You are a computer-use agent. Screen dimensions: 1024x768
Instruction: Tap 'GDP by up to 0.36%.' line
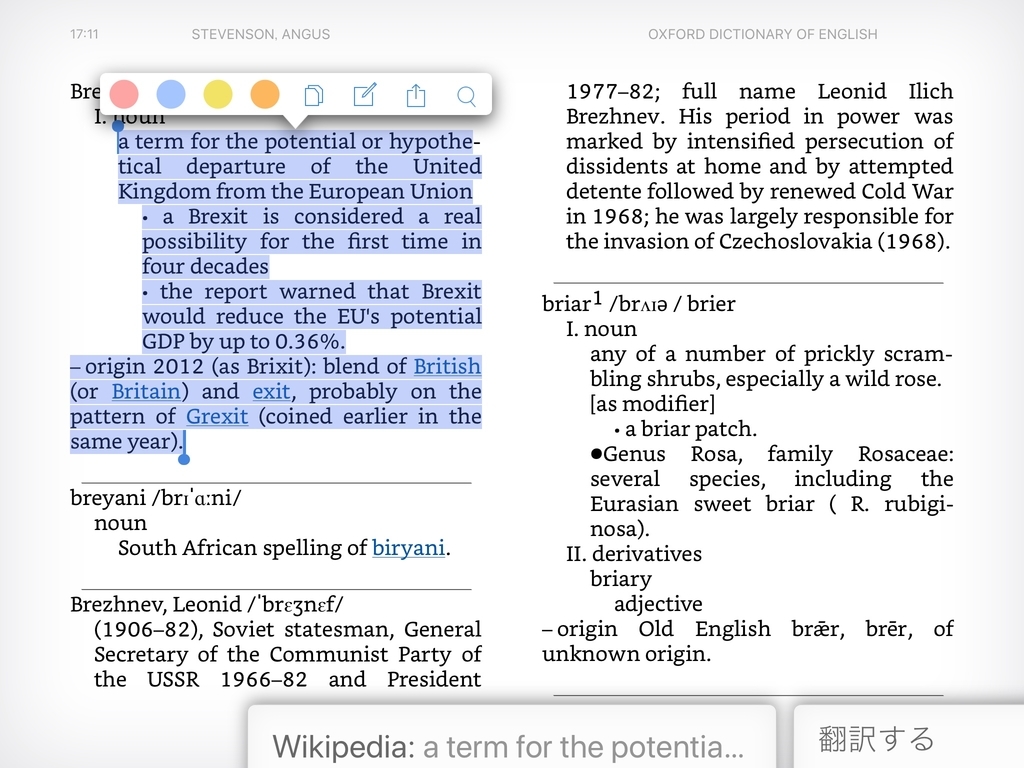click(x=244, y=342)
